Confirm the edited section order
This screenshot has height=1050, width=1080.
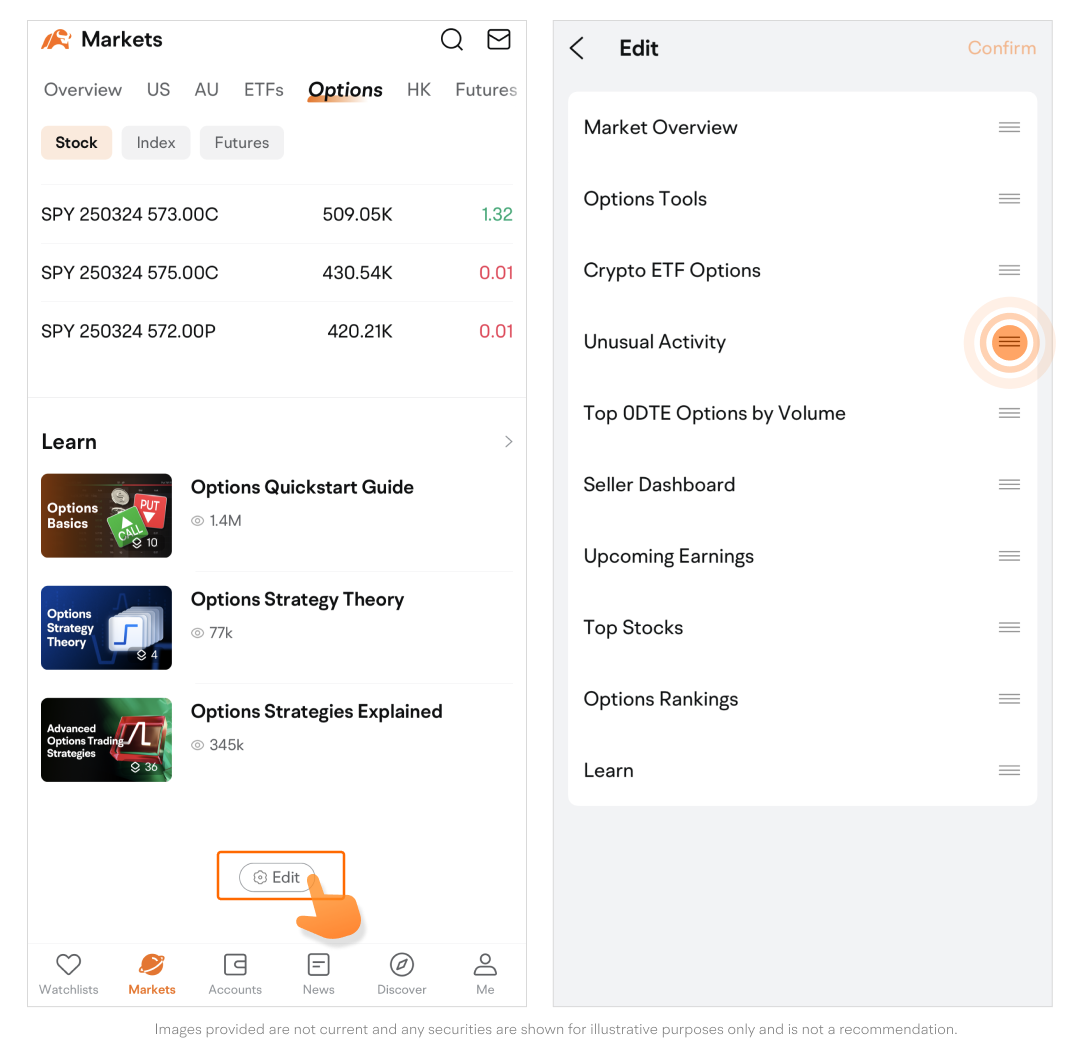point(1001,48)
